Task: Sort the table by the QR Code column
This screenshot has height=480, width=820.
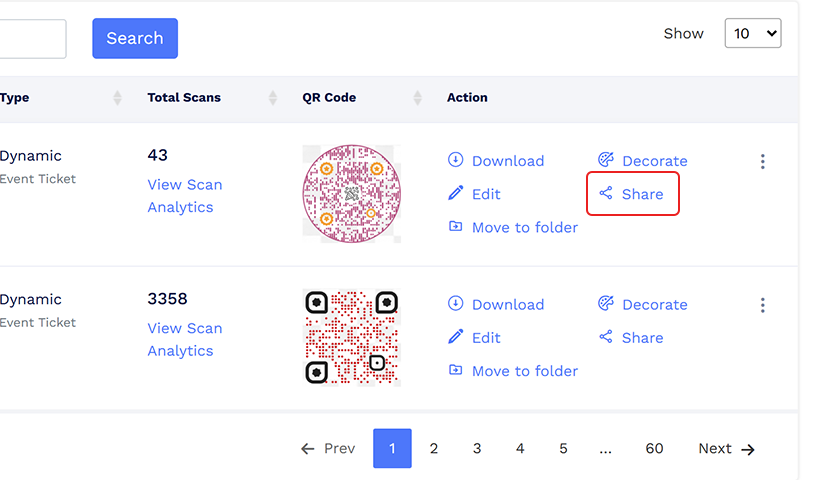Action: coord(417,98)
